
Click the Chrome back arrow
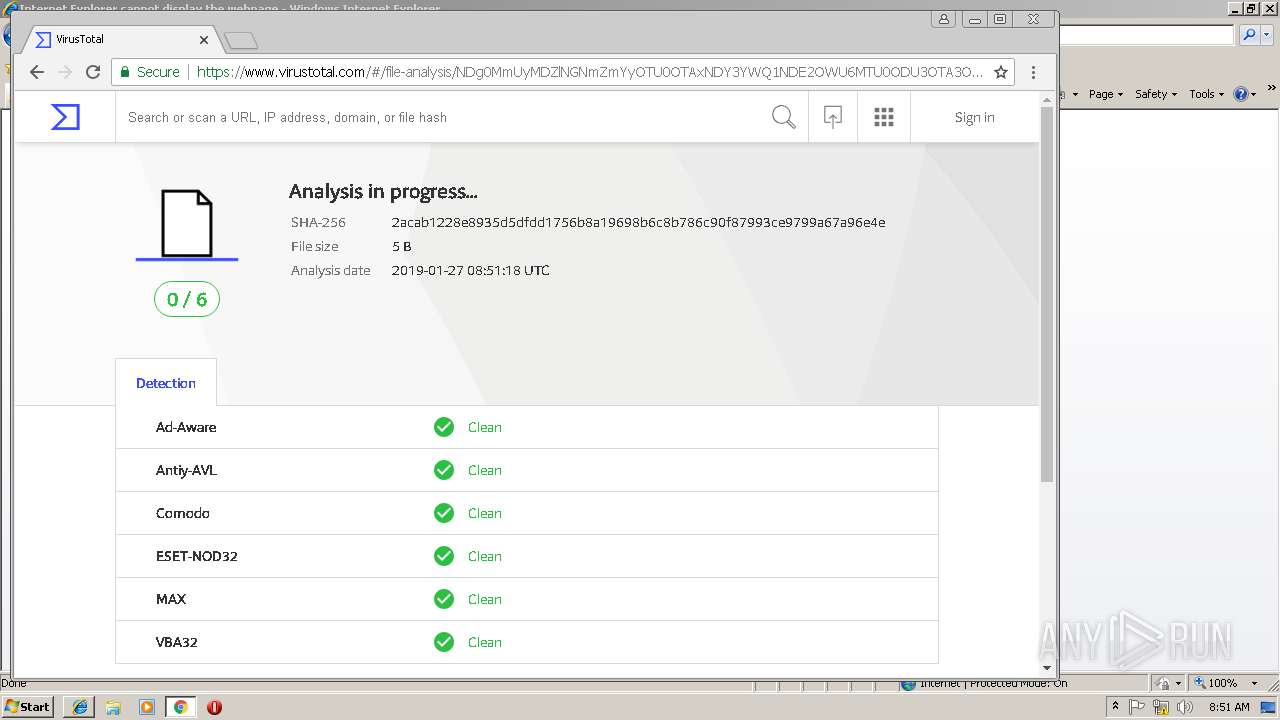[37, 72]
